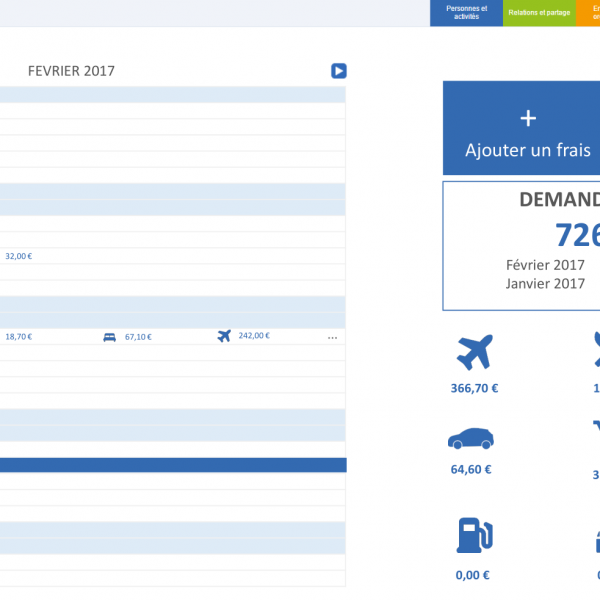The height and width of the screenshot is (600, 600).
Task: Open the 18,70 € expense entry
Action: (18, 337)
